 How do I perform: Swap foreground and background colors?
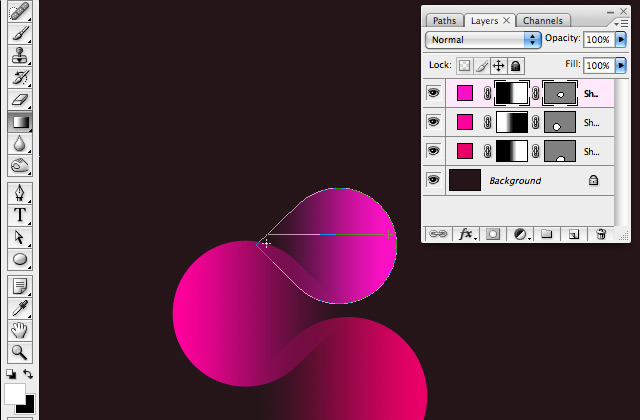[28, 374]
